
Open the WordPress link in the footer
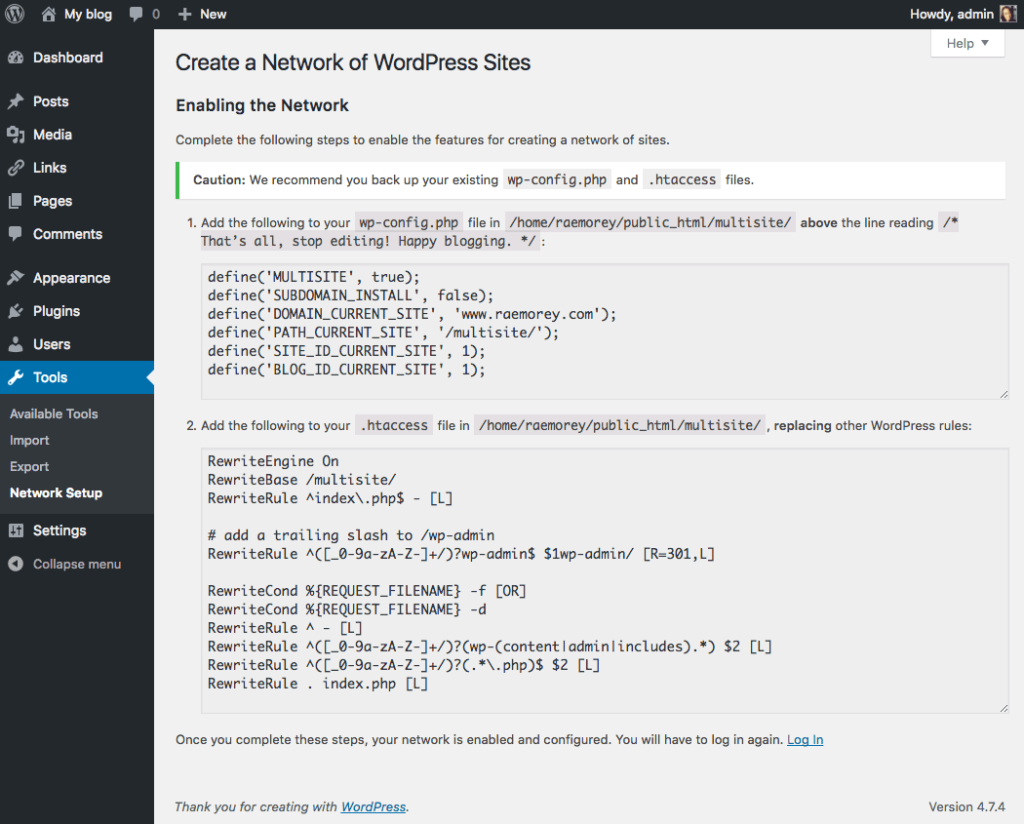[373, 807]
